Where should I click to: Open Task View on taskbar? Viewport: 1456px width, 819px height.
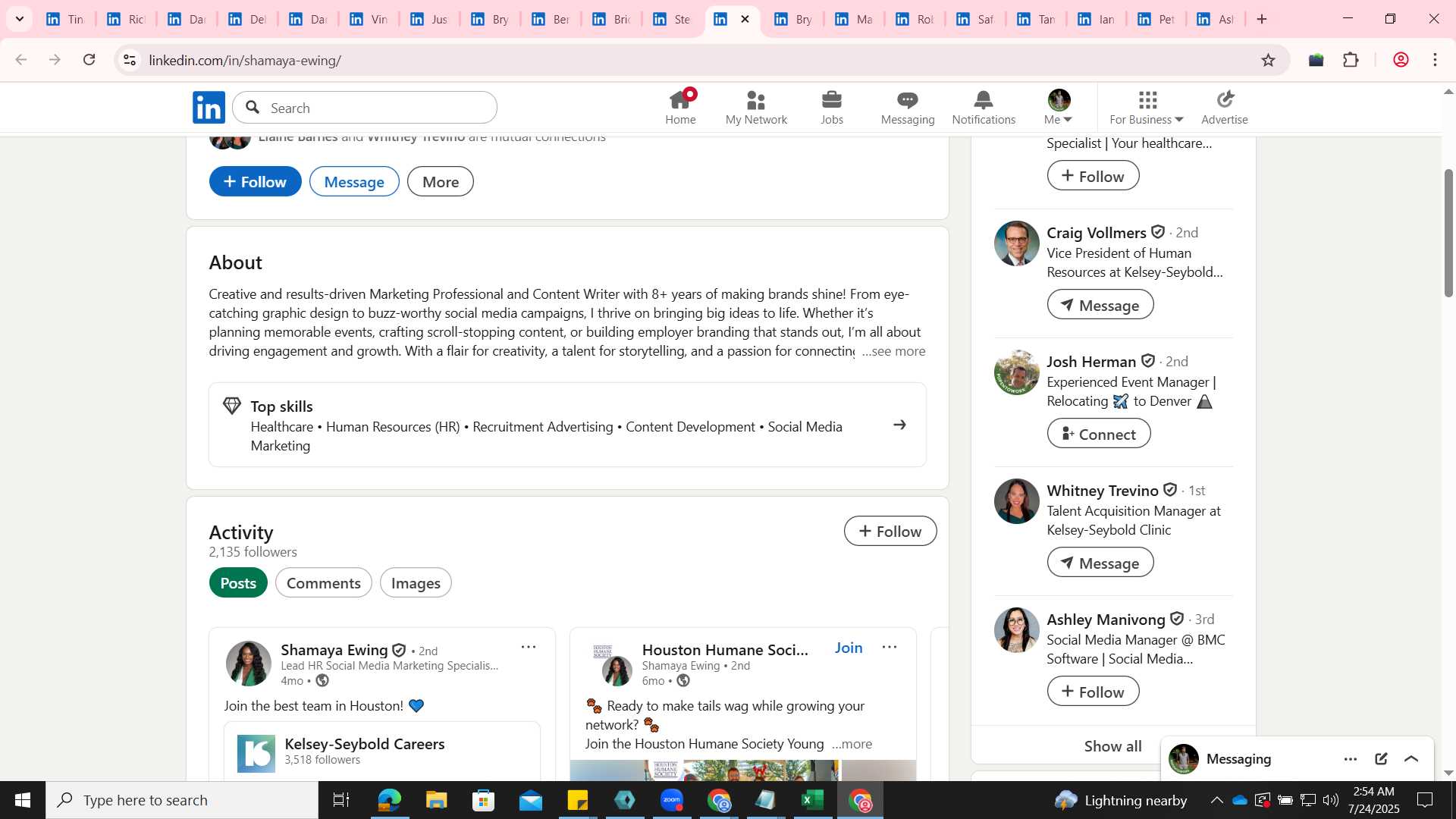pyautogui.click(x=341, y=800)
